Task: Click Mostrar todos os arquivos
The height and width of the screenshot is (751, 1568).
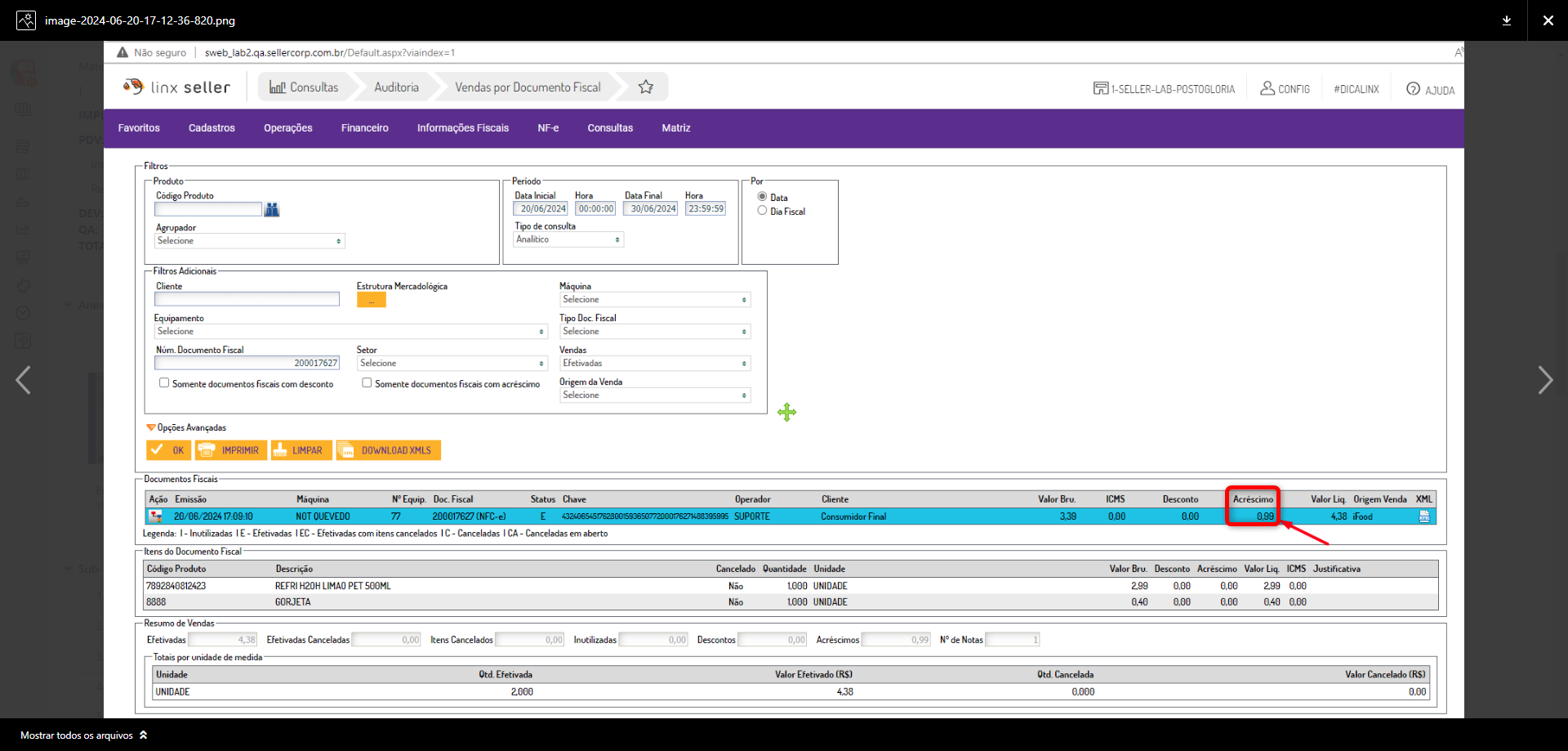Action: pyautogui.click(x=84, y=735)
